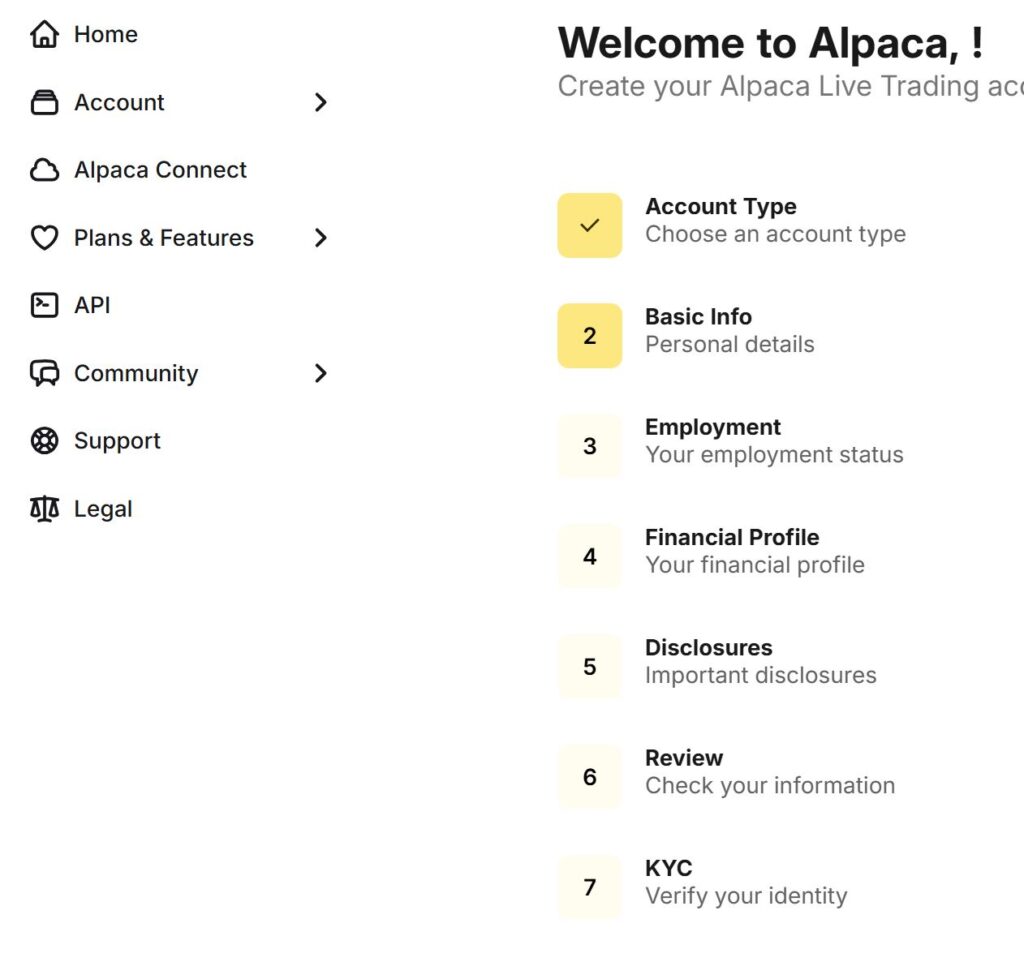Open the Support page label
The image size is (1024, 962).
point(117,441)
